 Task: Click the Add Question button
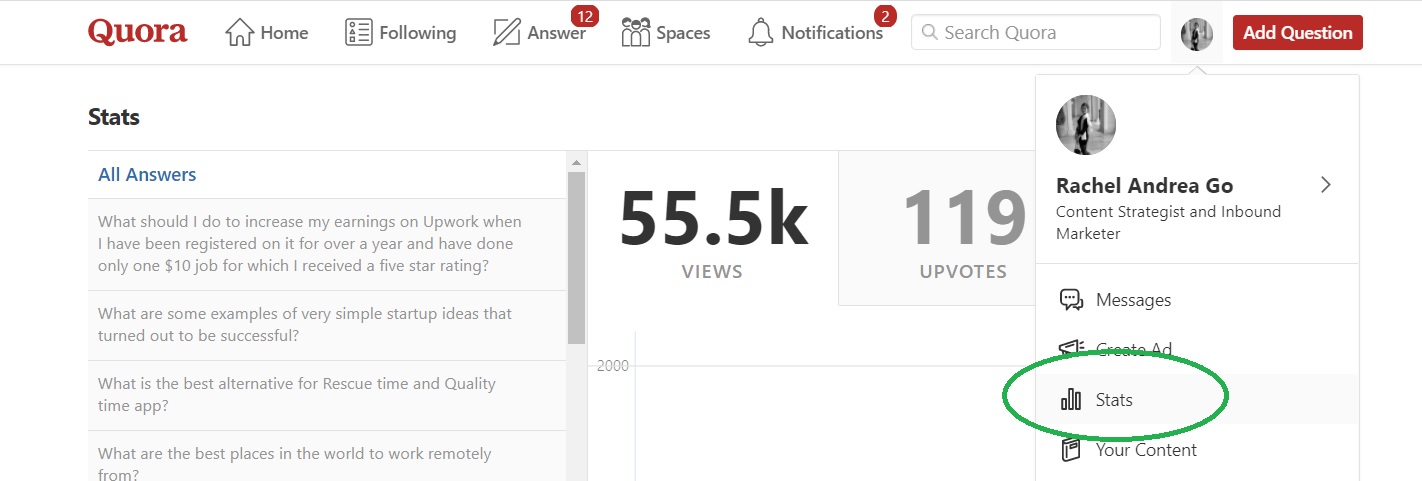(1298, 33)
